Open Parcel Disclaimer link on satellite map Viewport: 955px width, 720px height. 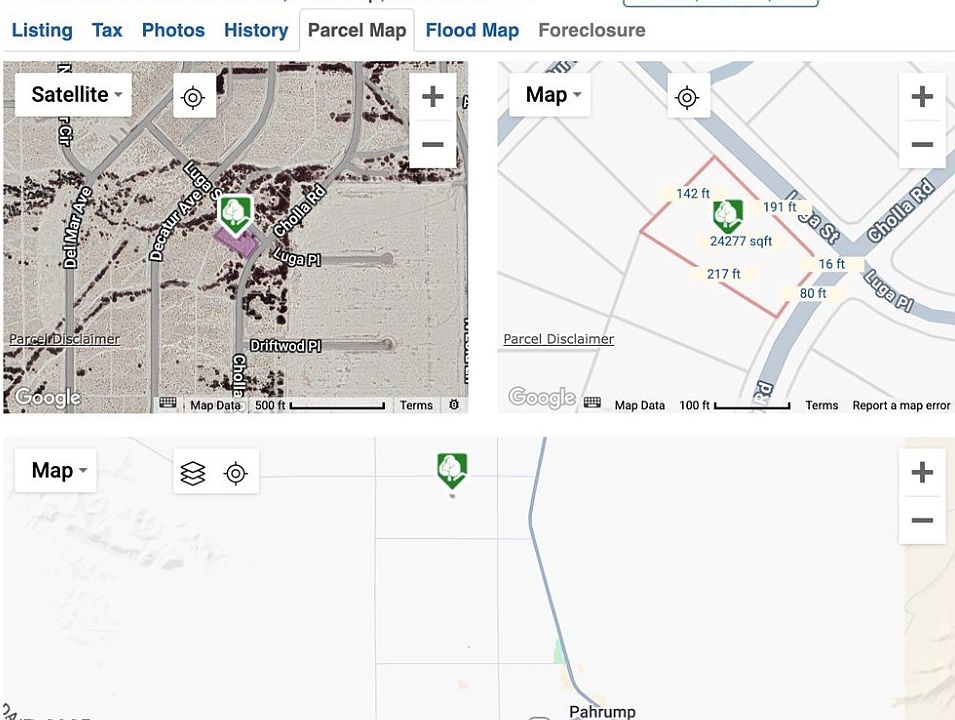(x=64, y=339)
